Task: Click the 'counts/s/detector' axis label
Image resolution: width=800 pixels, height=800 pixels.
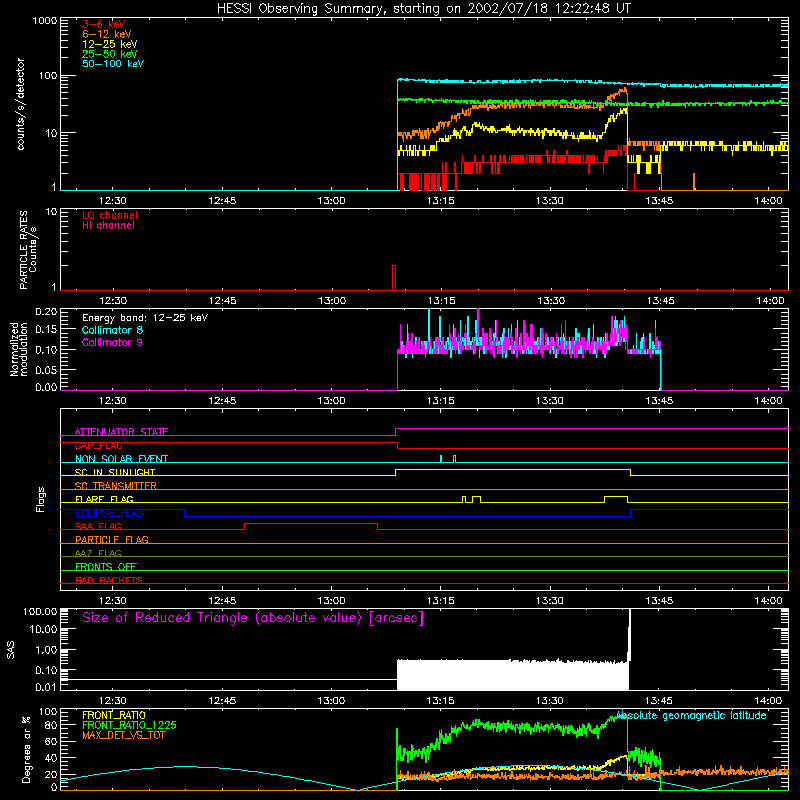Action: pyautogui.click(x=20, y=104)
